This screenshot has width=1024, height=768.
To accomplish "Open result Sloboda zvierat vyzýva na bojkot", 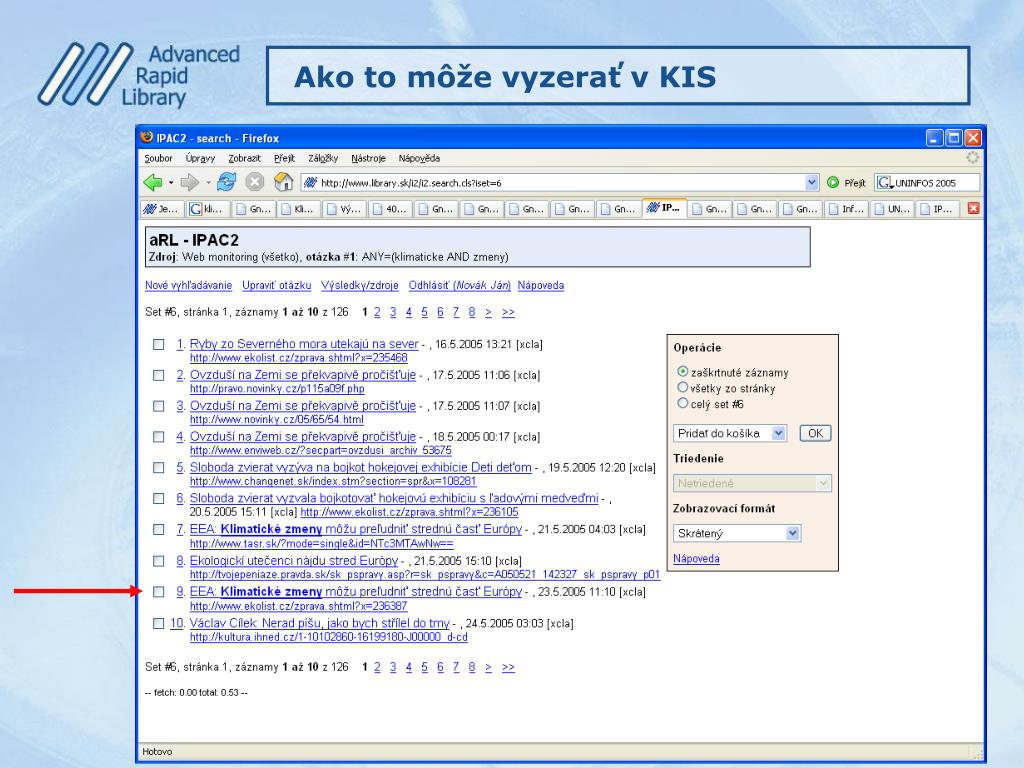I will [x=360, y=468].
